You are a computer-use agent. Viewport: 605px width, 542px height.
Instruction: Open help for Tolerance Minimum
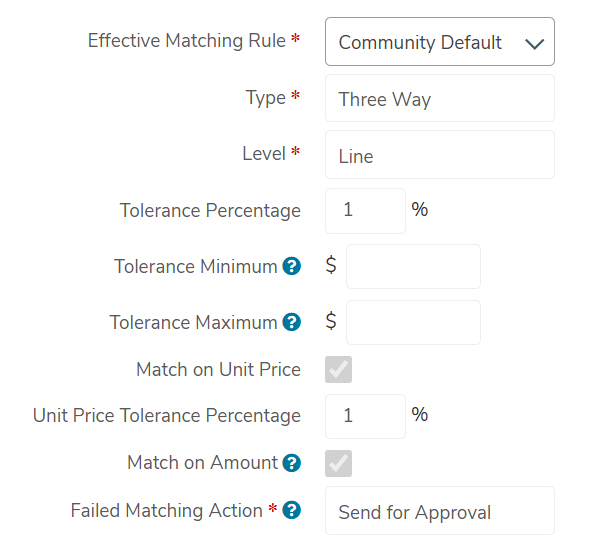(292, 266)
